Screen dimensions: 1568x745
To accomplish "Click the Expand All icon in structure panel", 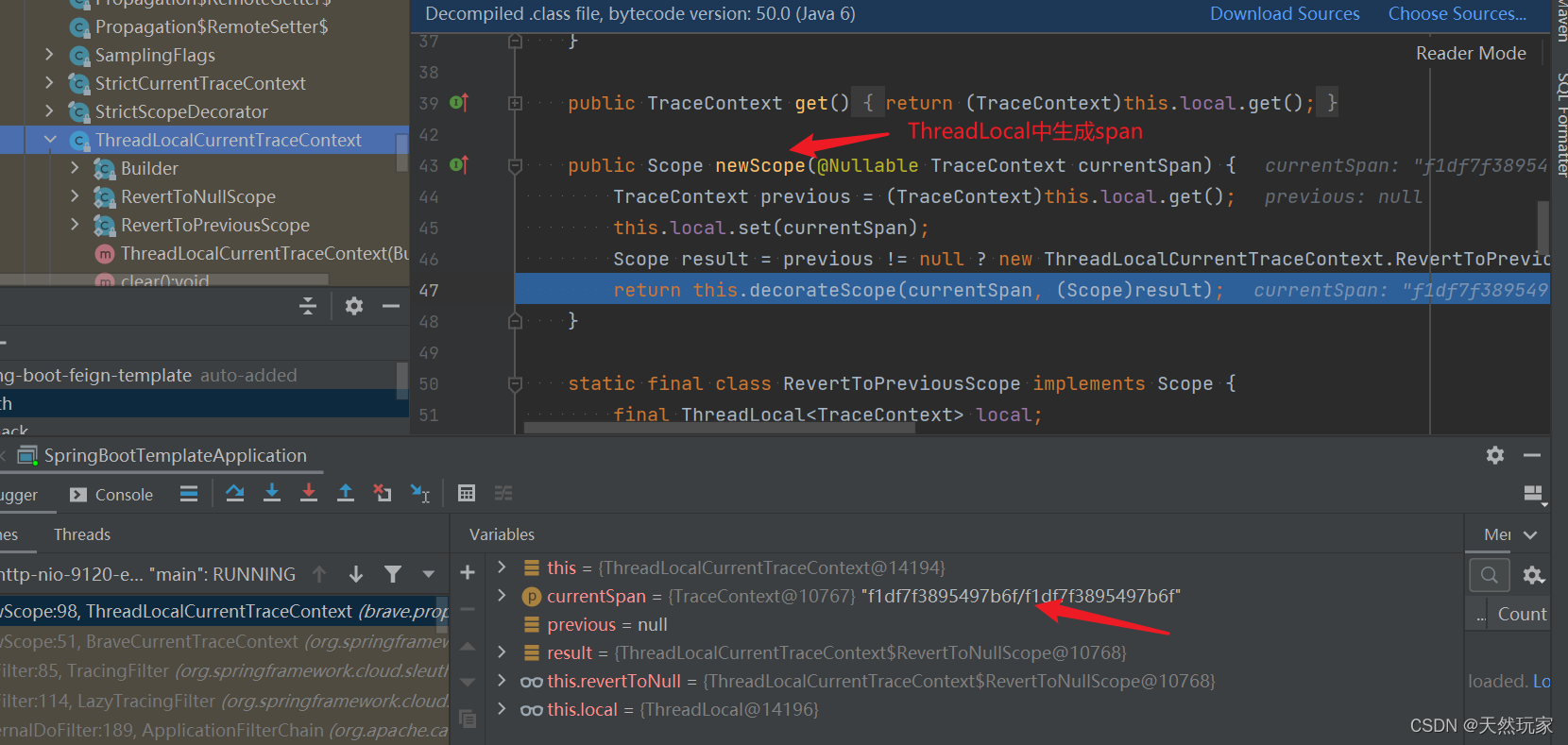I will pyautogui.click(x=308, y=306).
